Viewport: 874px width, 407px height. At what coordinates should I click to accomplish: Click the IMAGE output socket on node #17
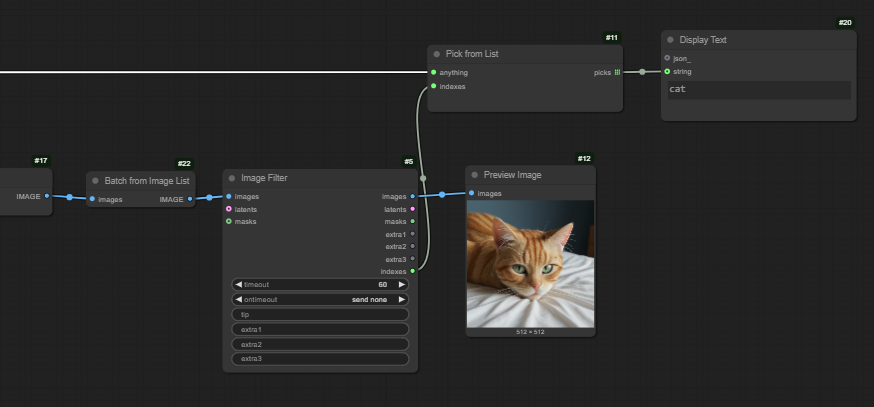[x=47, y=196]
